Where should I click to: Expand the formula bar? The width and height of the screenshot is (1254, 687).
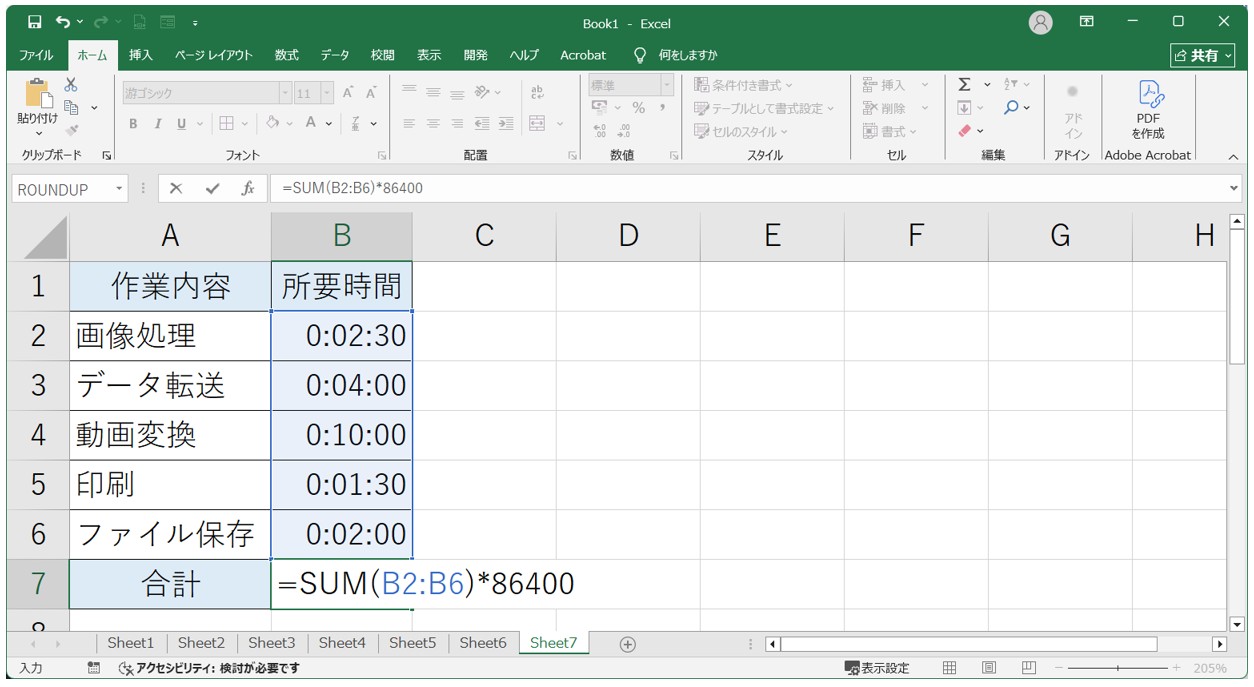tap(1234, 188)
